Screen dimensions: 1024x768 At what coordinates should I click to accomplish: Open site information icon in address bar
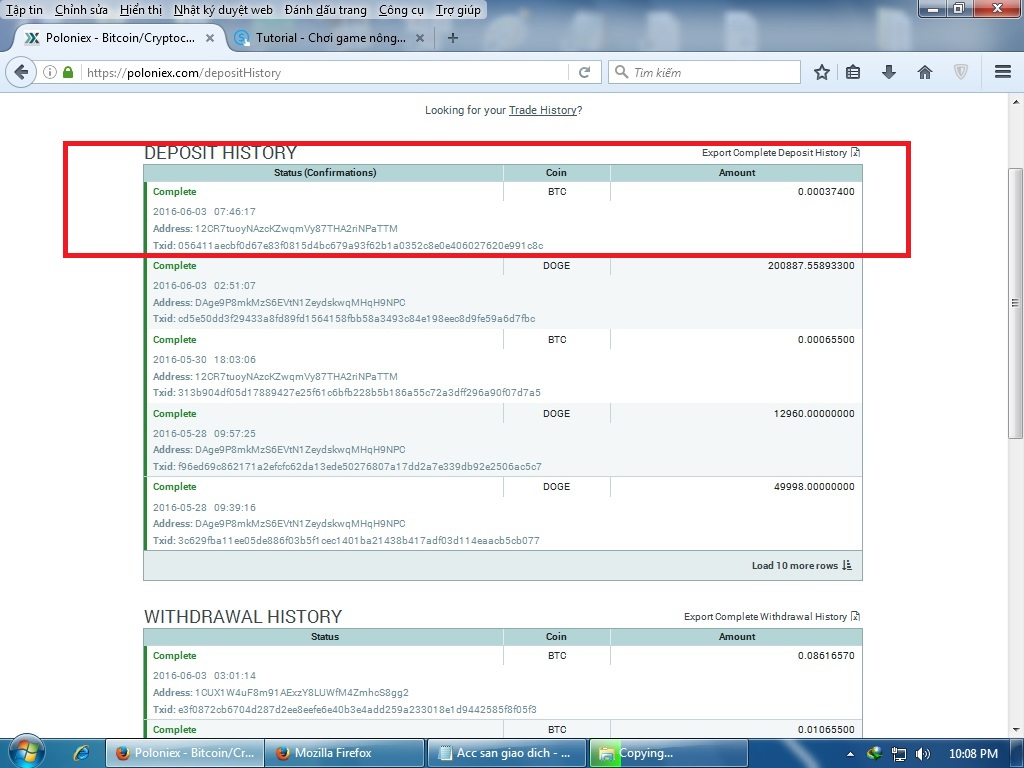[x=50, y=72]
